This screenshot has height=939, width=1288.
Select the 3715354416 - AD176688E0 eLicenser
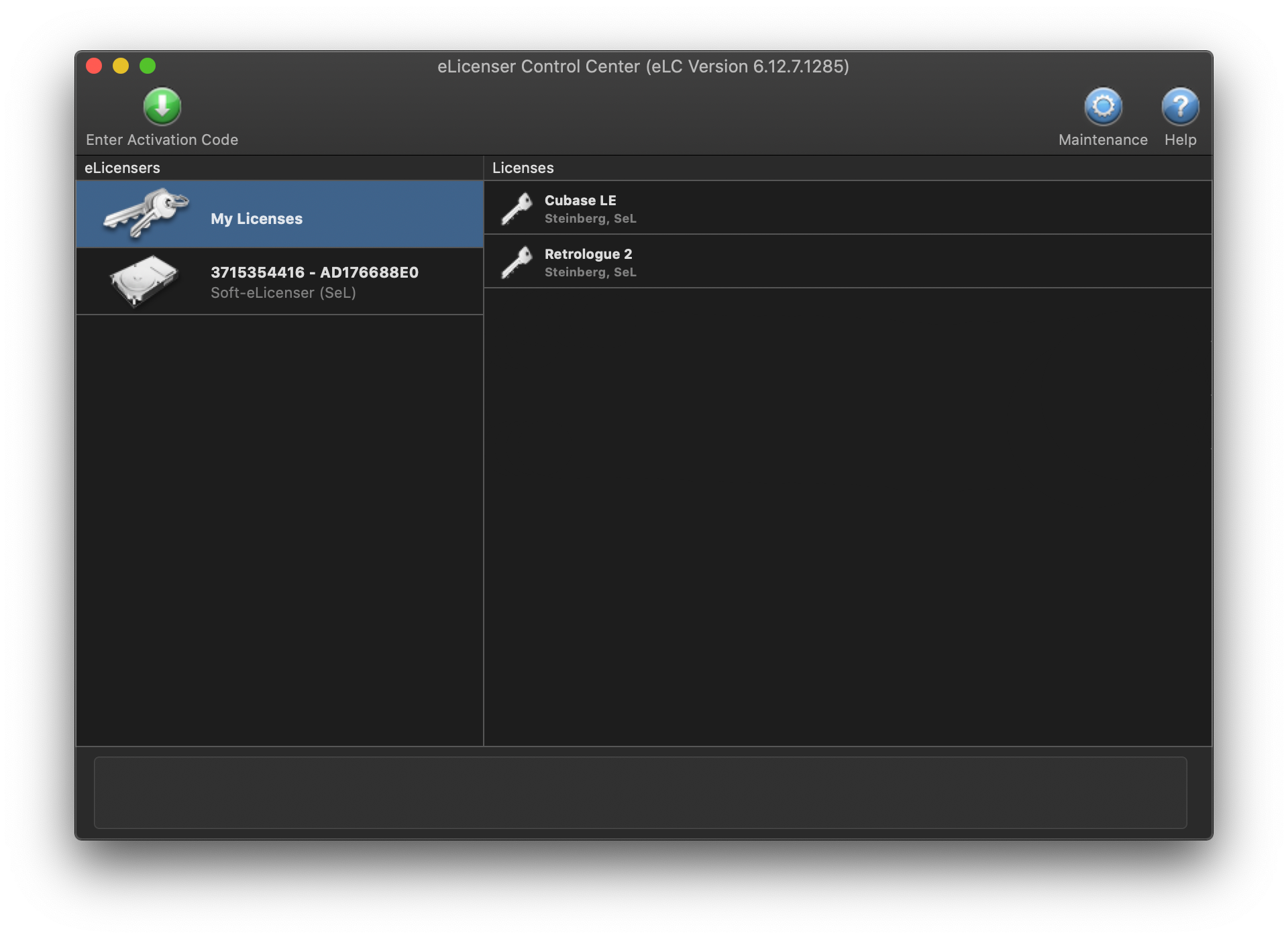(280, 281)
